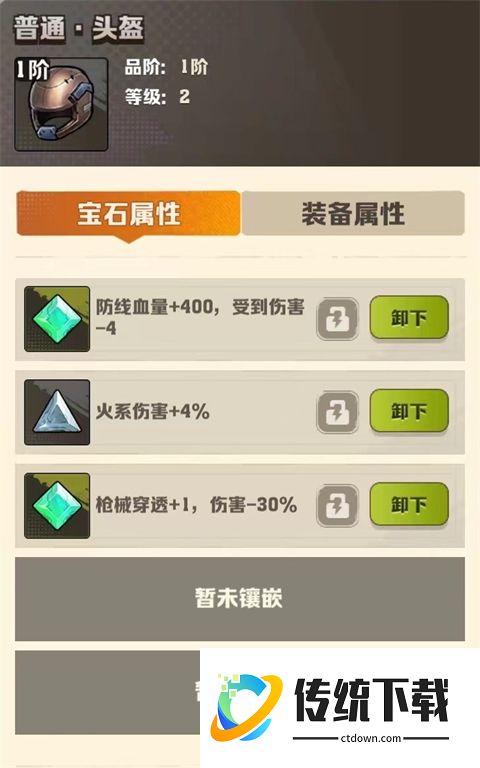
Task: Tap the 等级: 2 label
Action: pyautogui.click(x=157, y=96)
